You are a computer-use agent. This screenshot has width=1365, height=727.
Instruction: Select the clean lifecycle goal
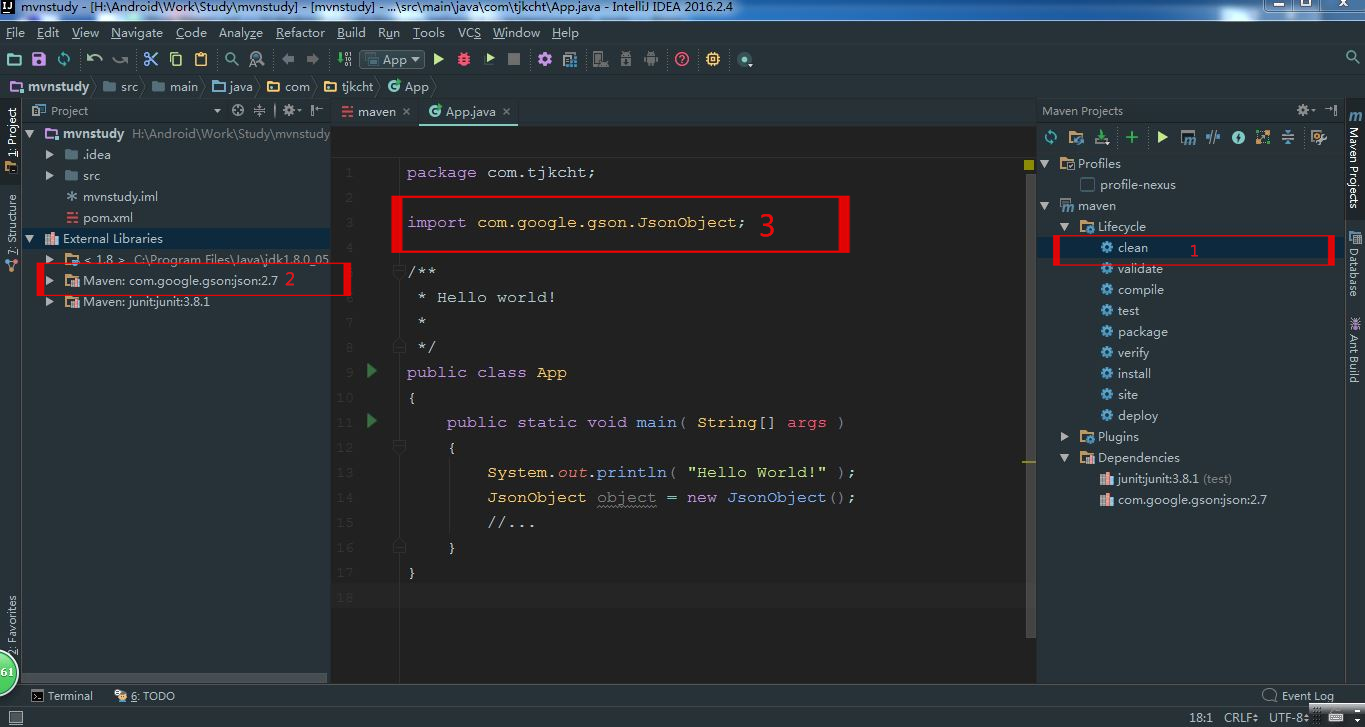pos(1133,248)
